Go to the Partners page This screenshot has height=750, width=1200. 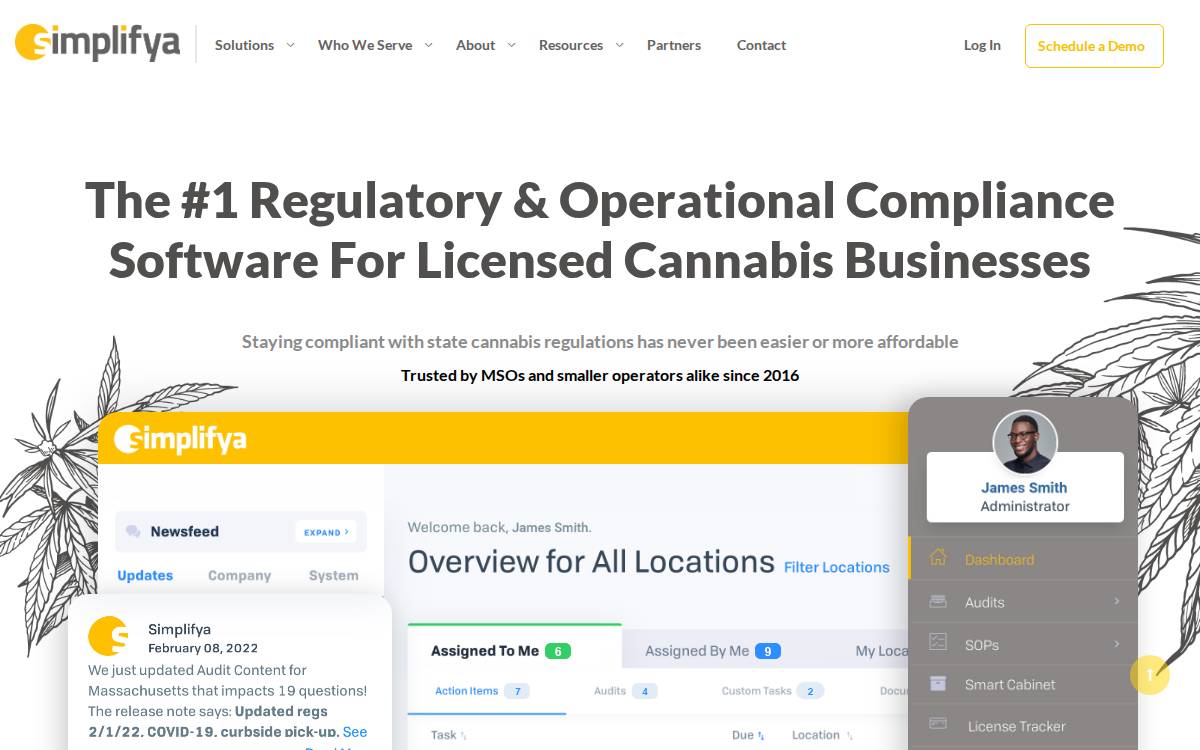[x=674, y=45]
